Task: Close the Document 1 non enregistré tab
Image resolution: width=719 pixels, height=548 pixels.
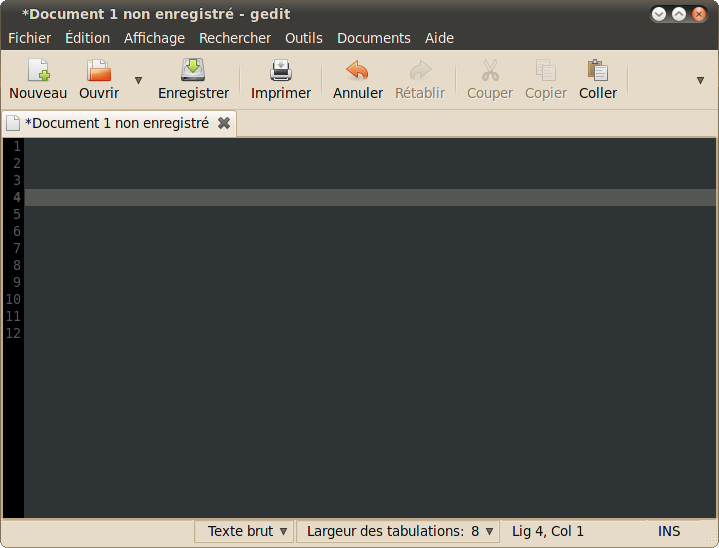Action: [x=224, y=123]
